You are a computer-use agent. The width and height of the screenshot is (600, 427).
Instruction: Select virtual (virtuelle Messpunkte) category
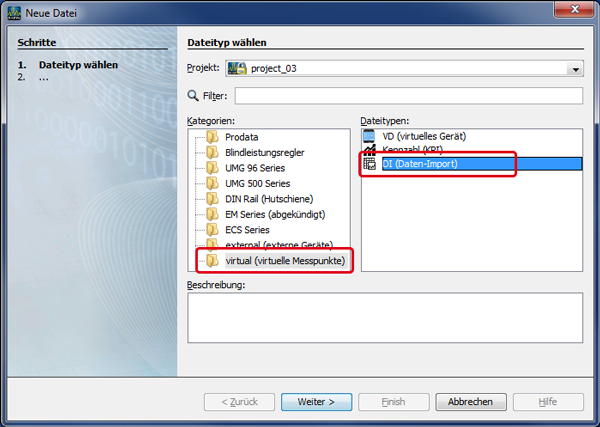point(285,261)
